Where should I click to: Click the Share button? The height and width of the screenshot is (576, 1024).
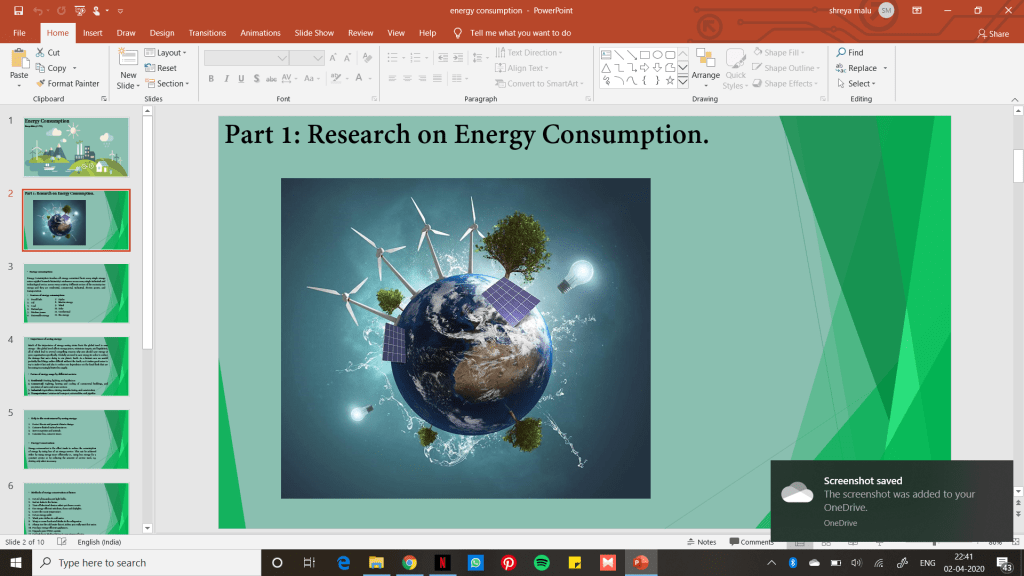993,33
